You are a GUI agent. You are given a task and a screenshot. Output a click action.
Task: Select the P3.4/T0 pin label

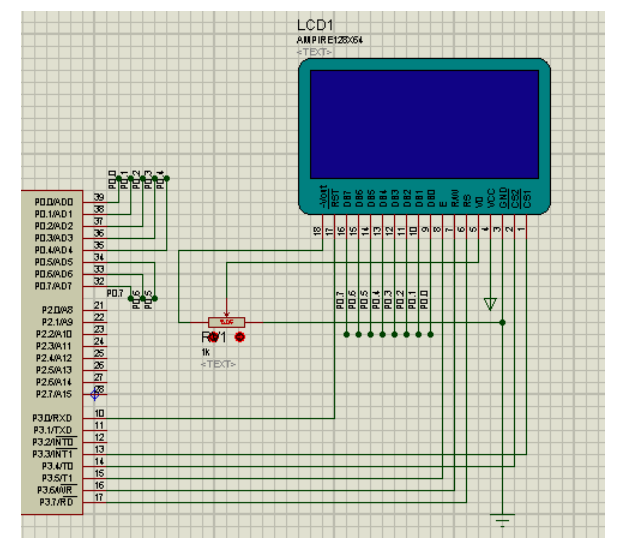pyautogui.click(x=58, y=466)
